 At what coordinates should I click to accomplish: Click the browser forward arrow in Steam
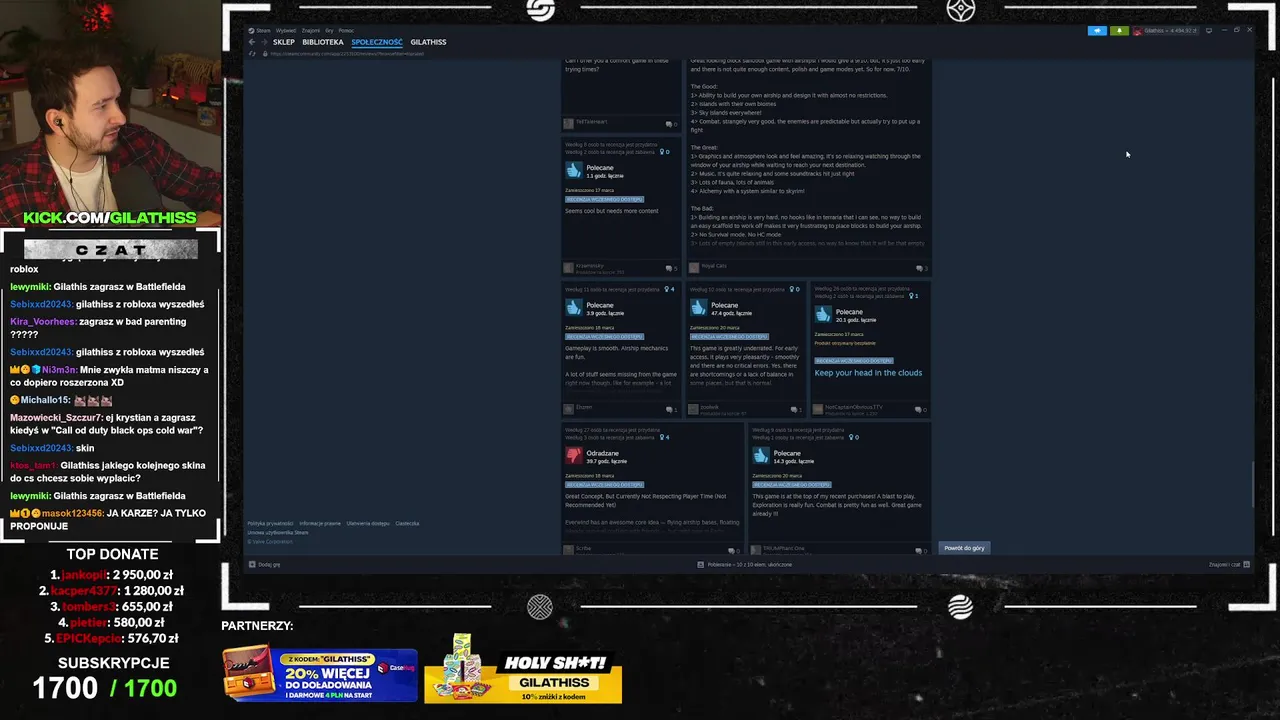263,42
